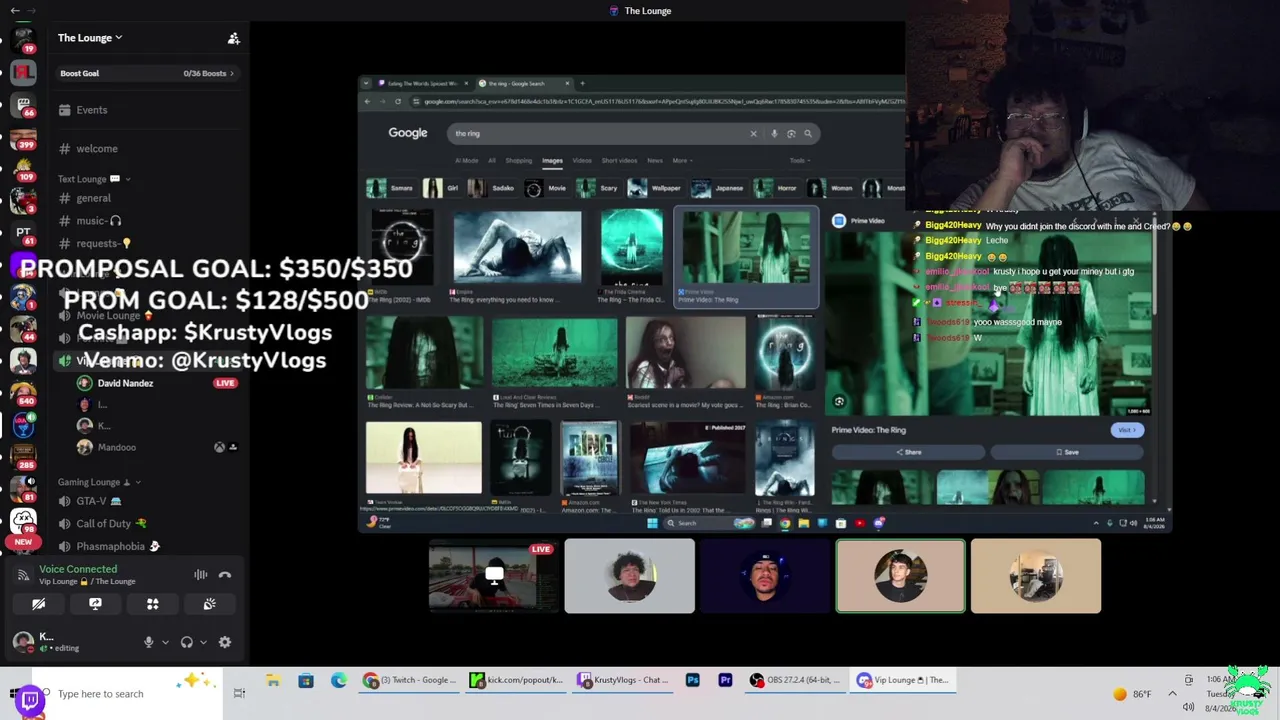This screenshot has height=720, width=1280.
Task: Reload the page in shared browser
Action: 398,101
